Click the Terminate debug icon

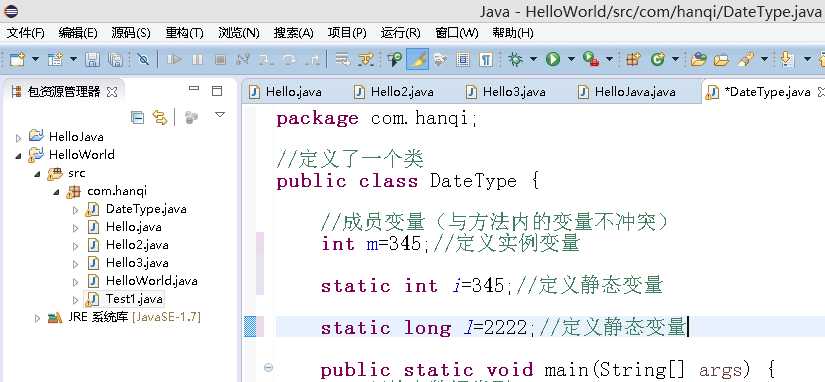coord(220,59)
